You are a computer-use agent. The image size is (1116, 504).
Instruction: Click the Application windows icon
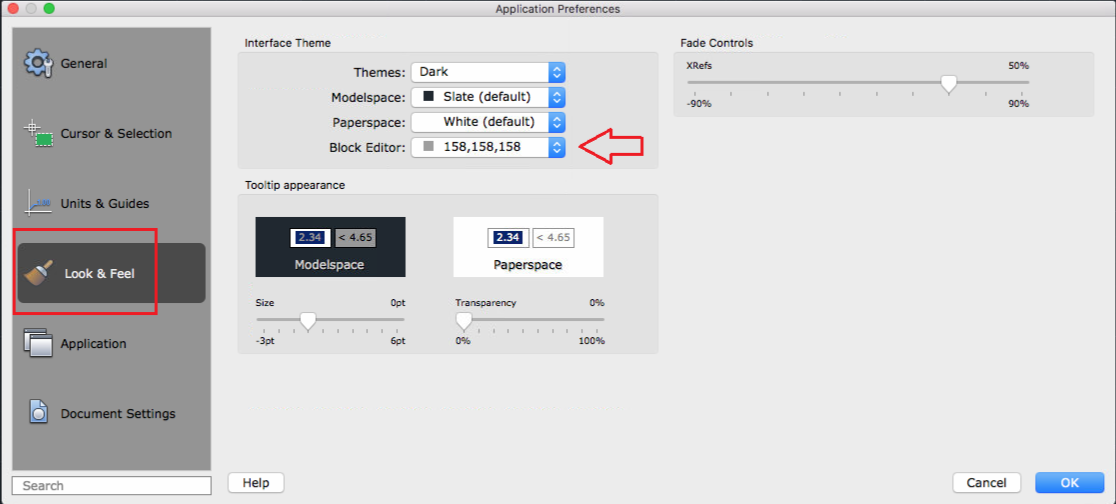(x=38, y=343)
